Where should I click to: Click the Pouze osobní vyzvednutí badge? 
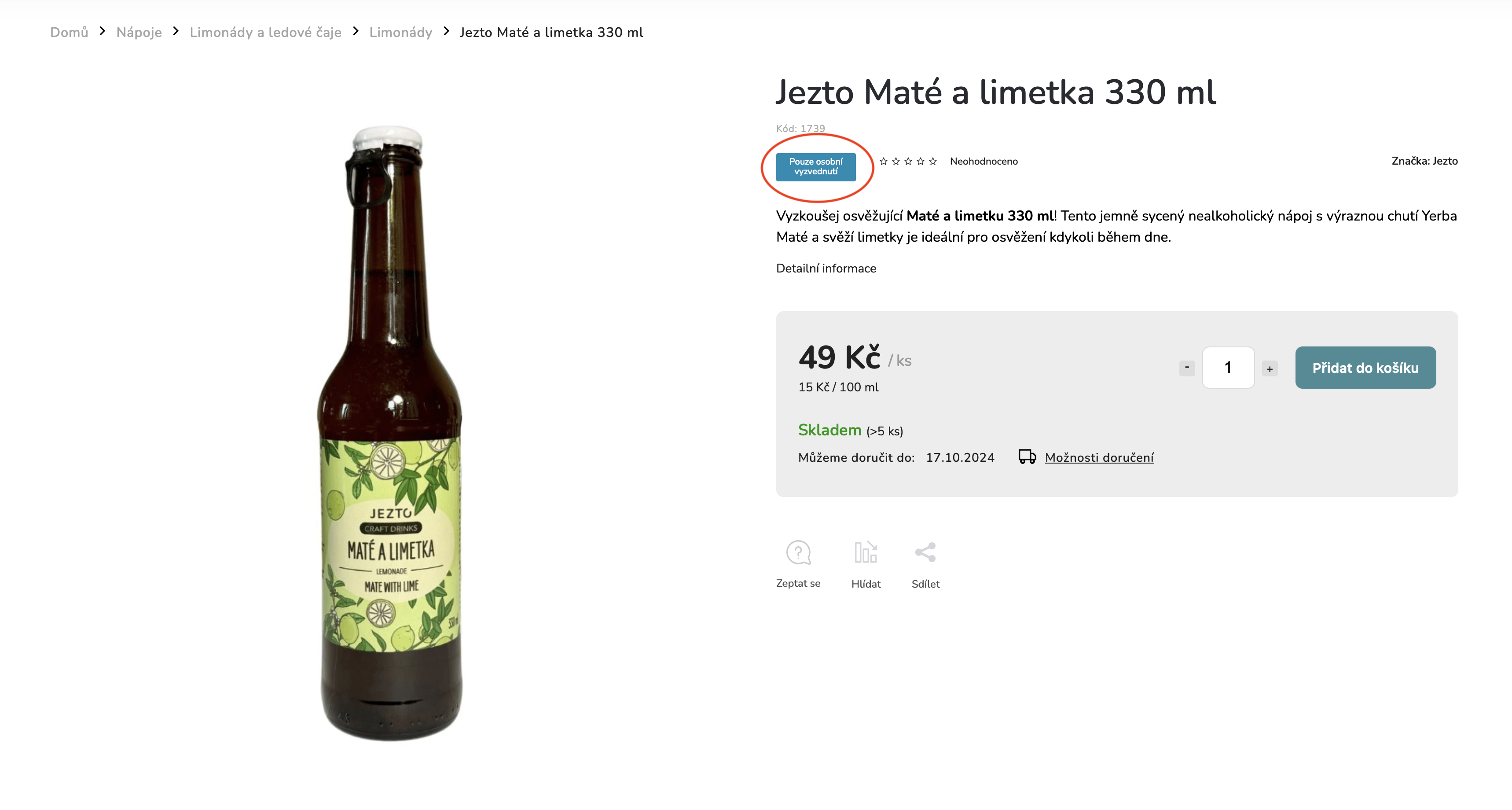[815, 166]
